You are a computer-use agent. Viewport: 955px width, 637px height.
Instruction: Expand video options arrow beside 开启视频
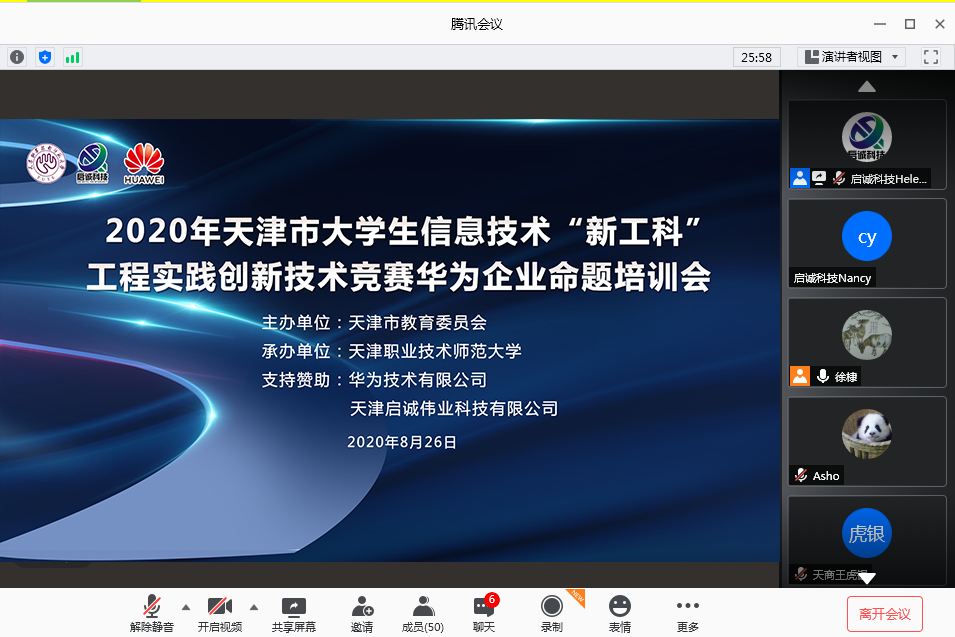pos(254,607)
